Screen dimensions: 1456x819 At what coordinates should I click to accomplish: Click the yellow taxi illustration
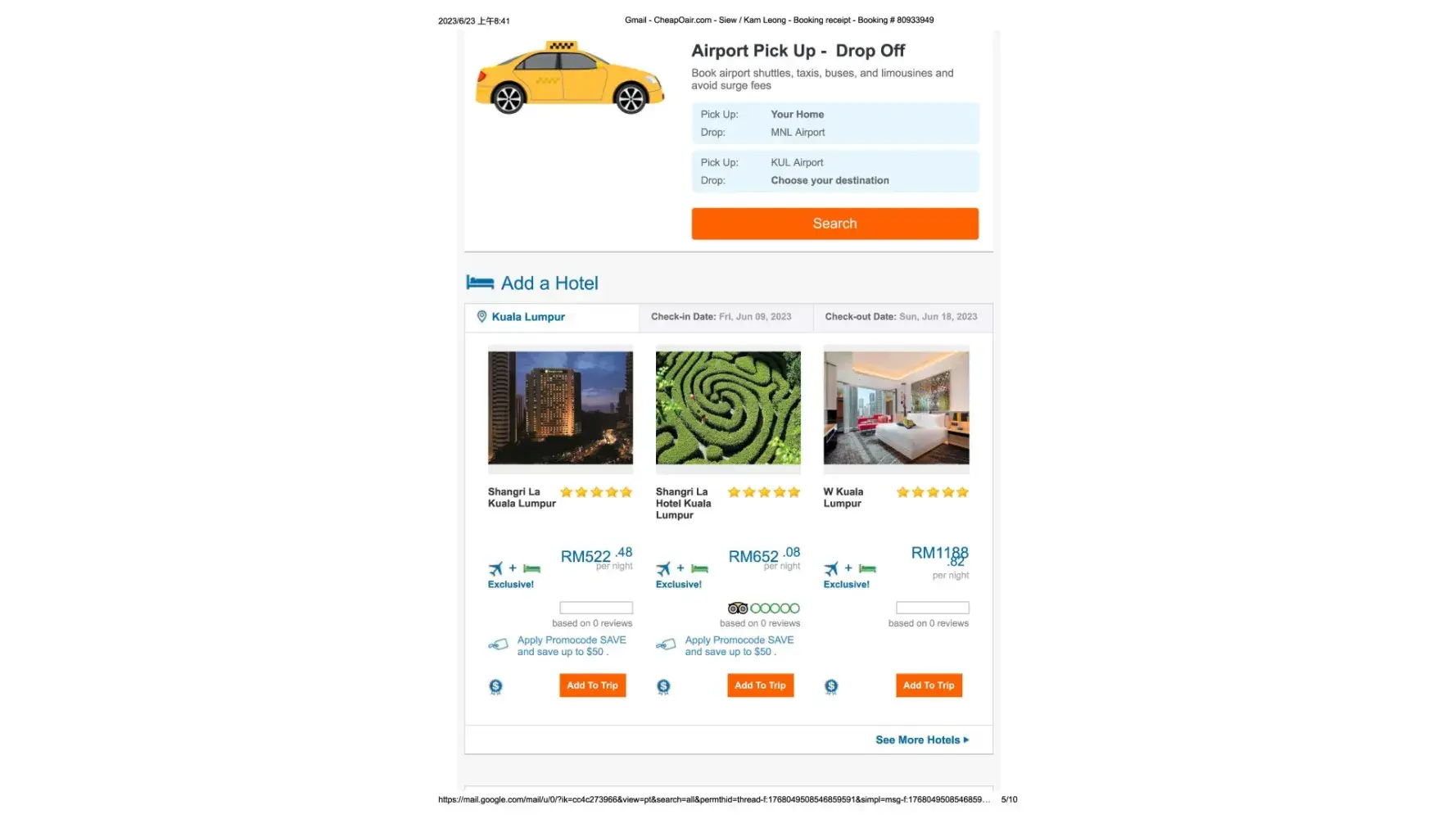pos(569,78)
